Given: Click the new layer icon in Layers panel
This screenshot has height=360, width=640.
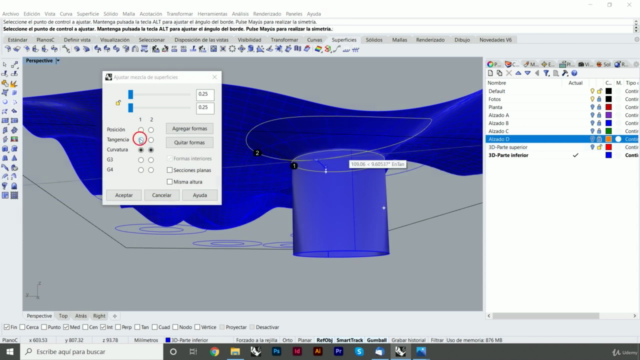Looking at the screenshot, I should [x=491, y=73].
